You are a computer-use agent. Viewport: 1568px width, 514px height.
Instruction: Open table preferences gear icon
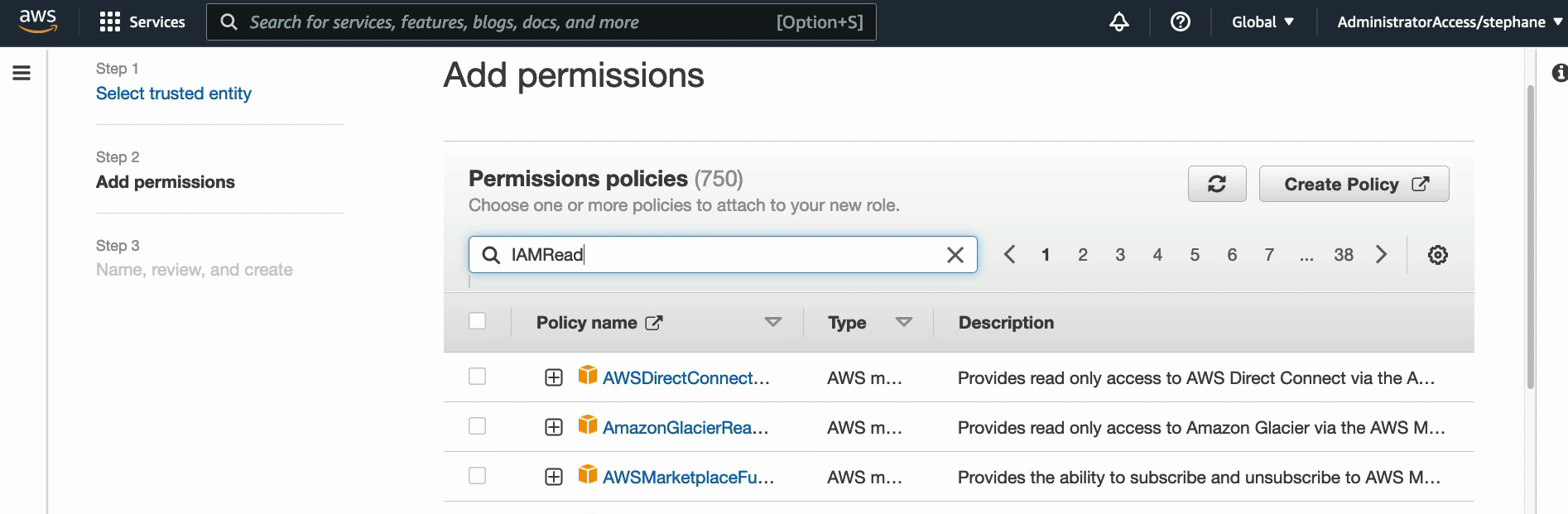(x=1438, y=255)
